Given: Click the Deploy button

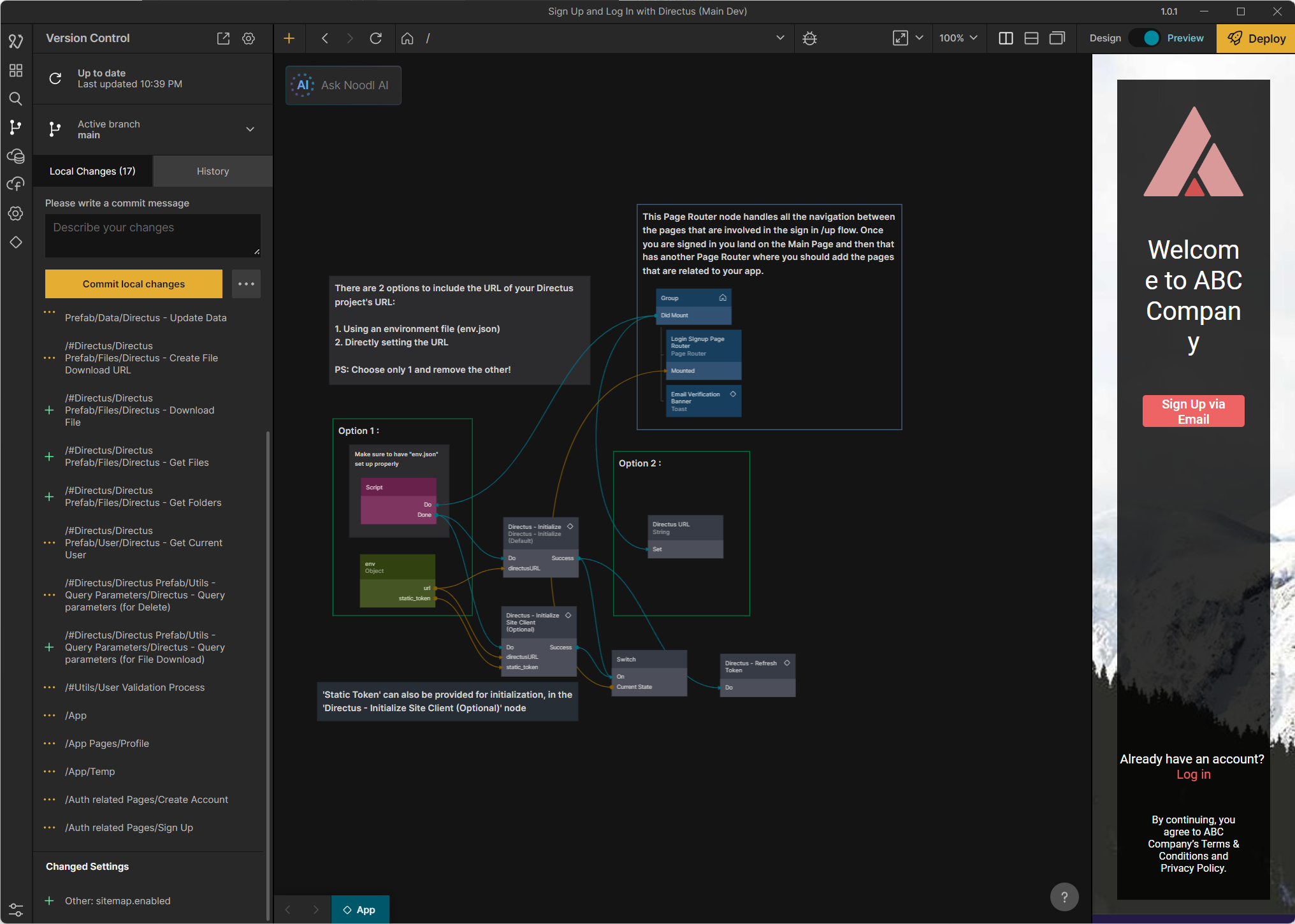Looking at the screenshot, I should point(1256,38).
